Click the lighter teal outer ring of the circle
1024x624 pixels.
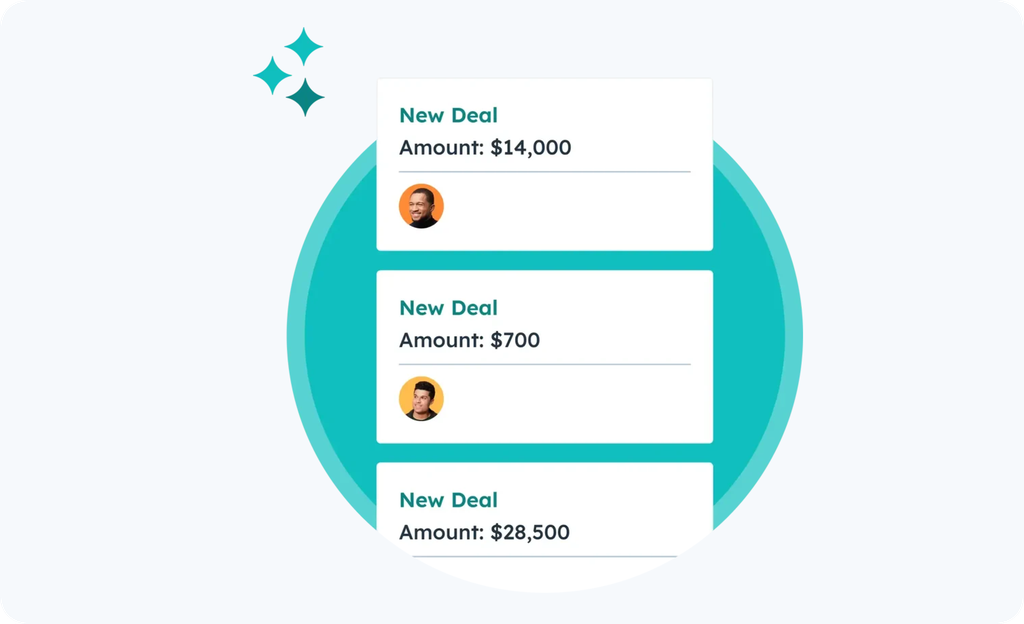(x=296, y=332)
